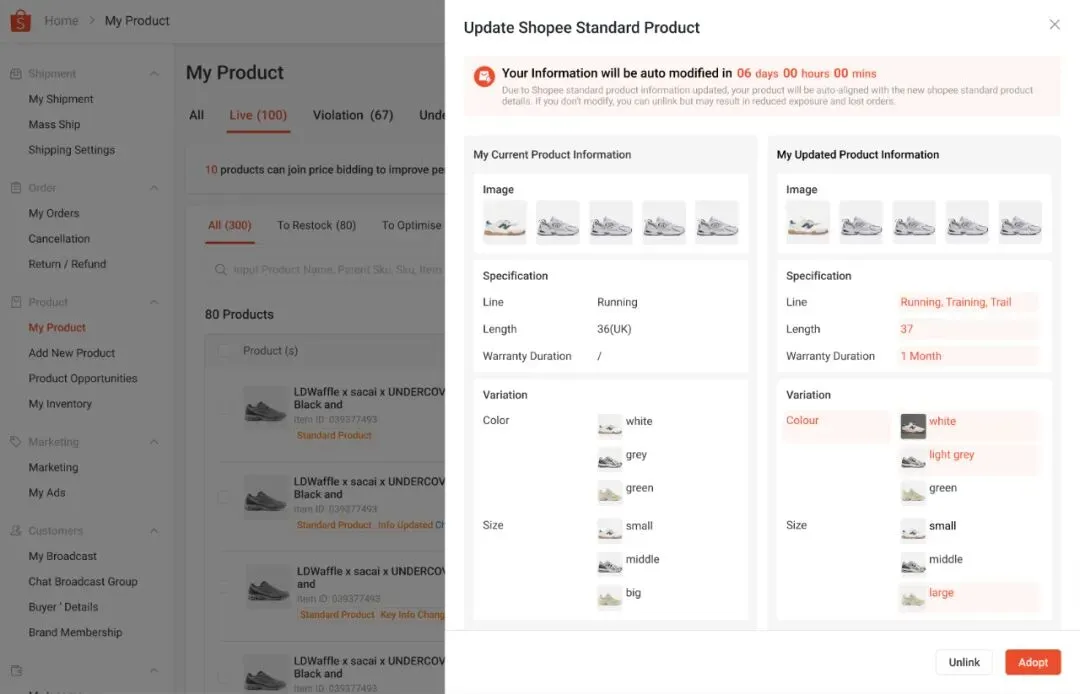This screenshot has width=1080, height=694.
Task: Switch to the Violation (67) tab
Action: 352,115
